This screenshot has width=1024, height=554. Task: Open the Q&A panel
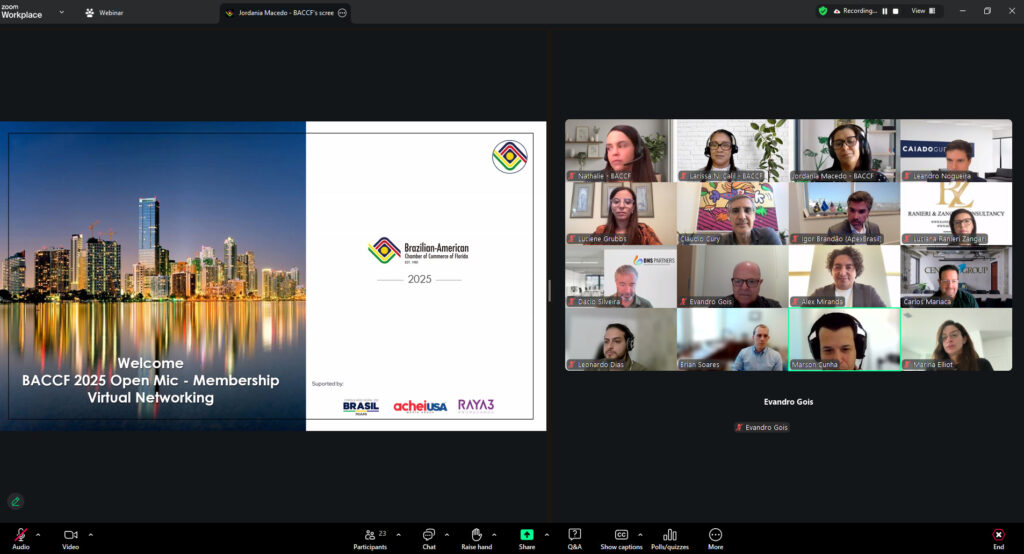click(575, 535)
